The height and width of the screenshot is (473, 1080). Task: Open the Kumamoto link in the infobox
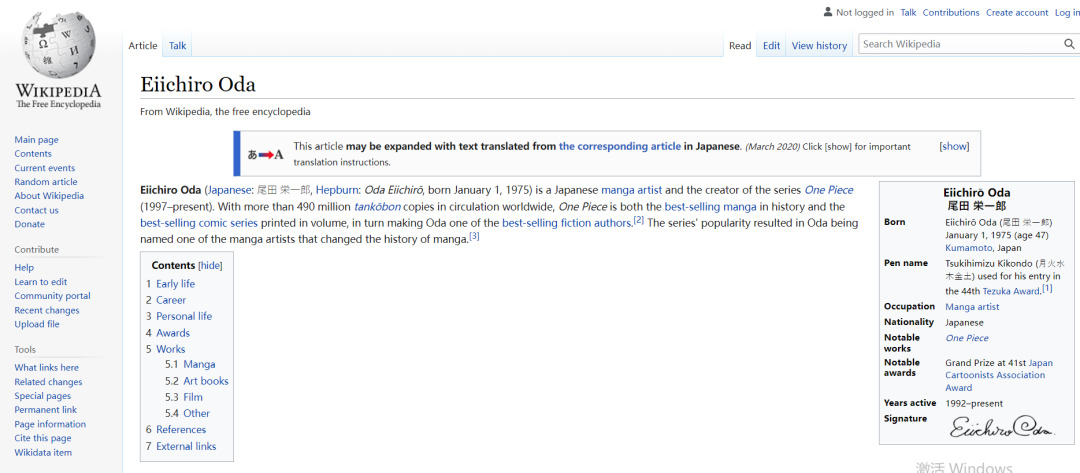pyautogui.click(x=968, y=248)
